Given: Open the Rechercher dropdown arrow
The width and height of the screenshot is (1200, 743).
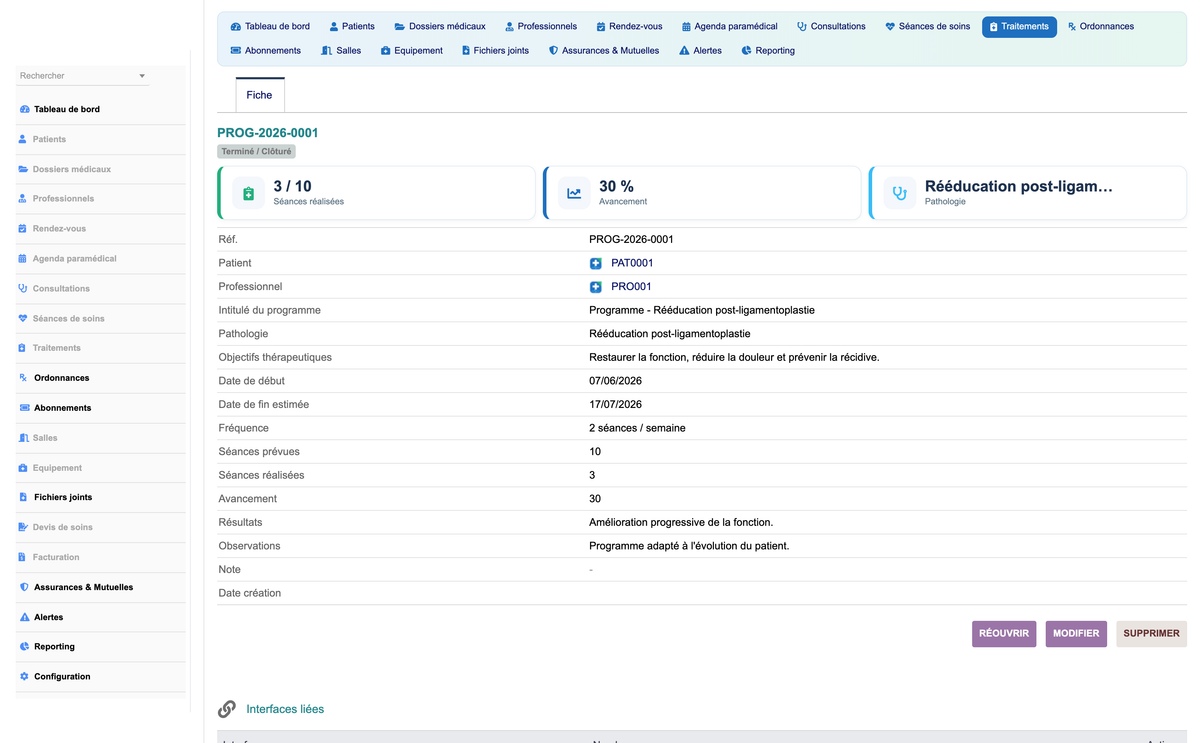Looking at the screenshot, I should coord(142,76).
